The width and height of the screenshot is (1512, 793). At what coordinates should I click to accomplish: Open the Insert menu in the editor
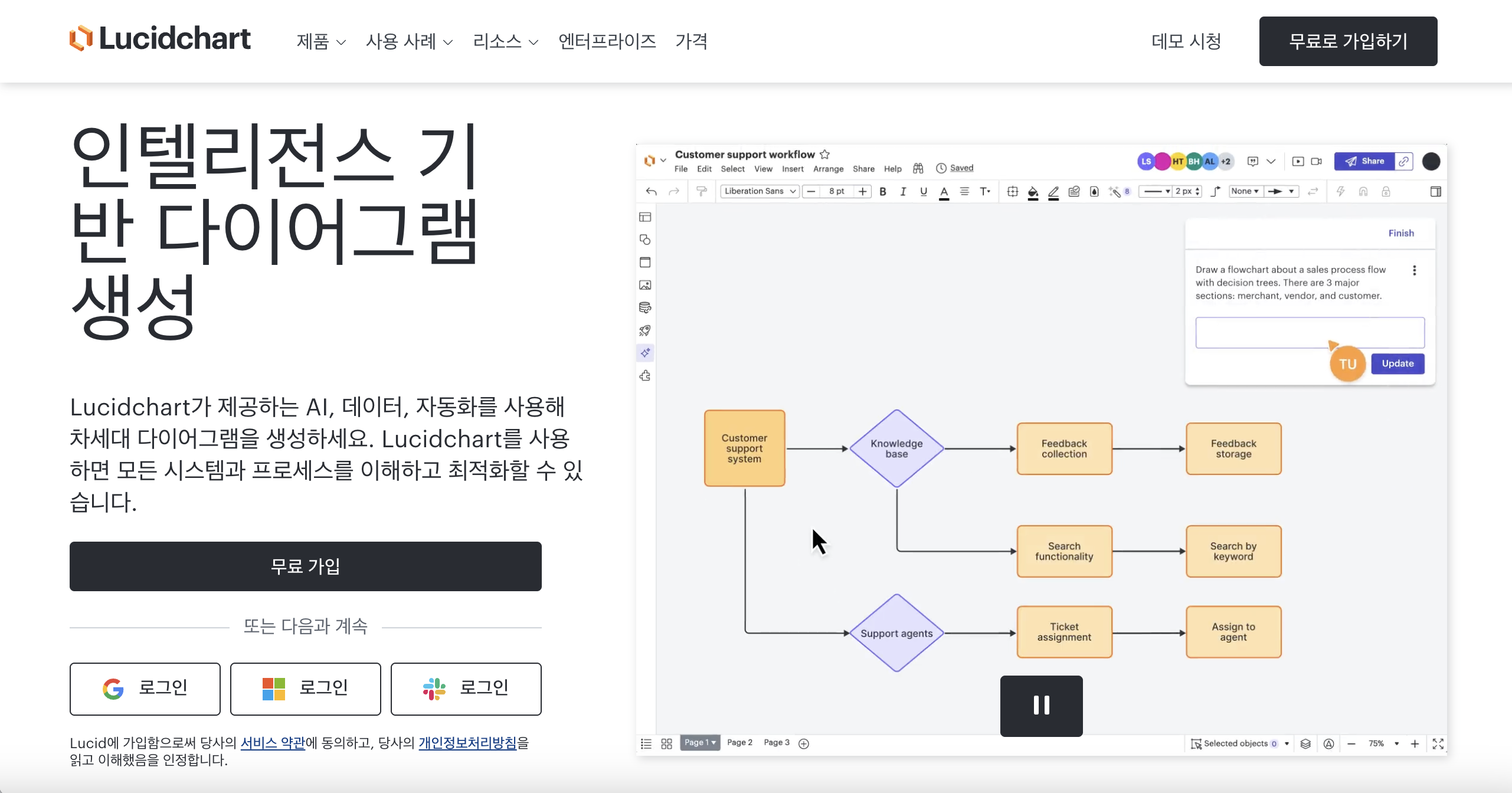793,169
